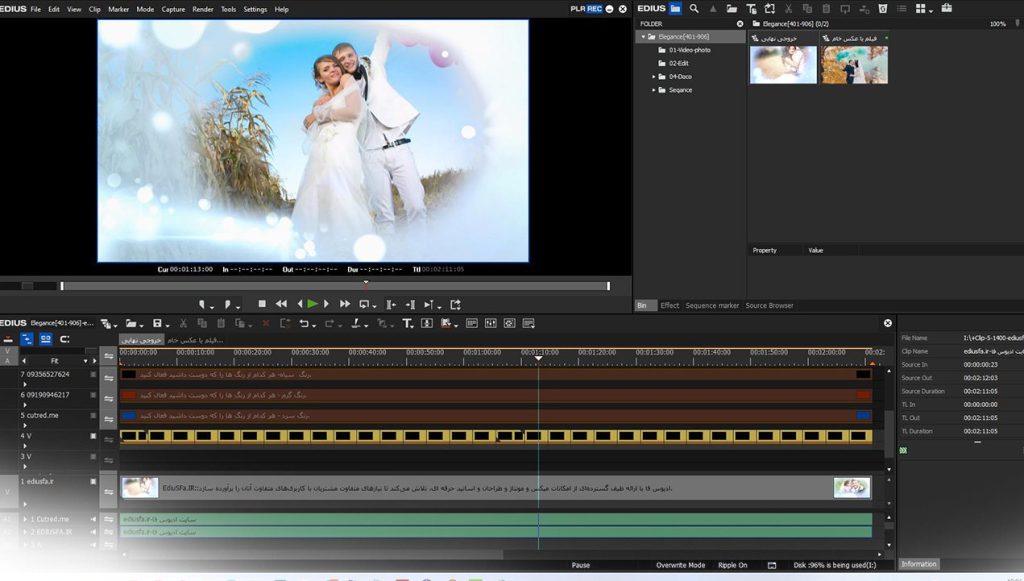The image size is (1024, 581).
Task: Click the red Delete X icon in timeline toolbar
Action: [266, 323]
